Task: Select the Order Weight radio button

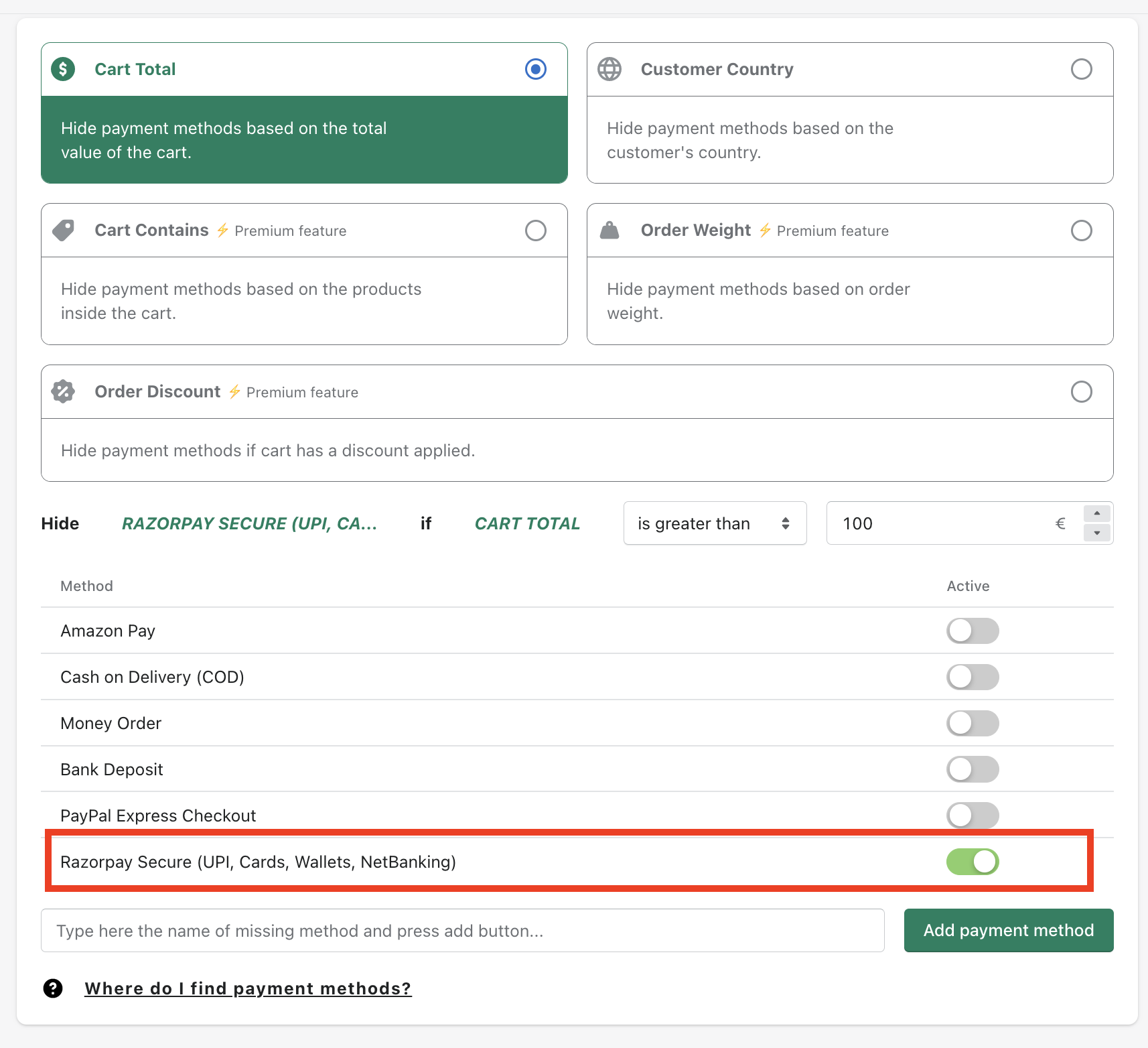Action: point(1082,231)
